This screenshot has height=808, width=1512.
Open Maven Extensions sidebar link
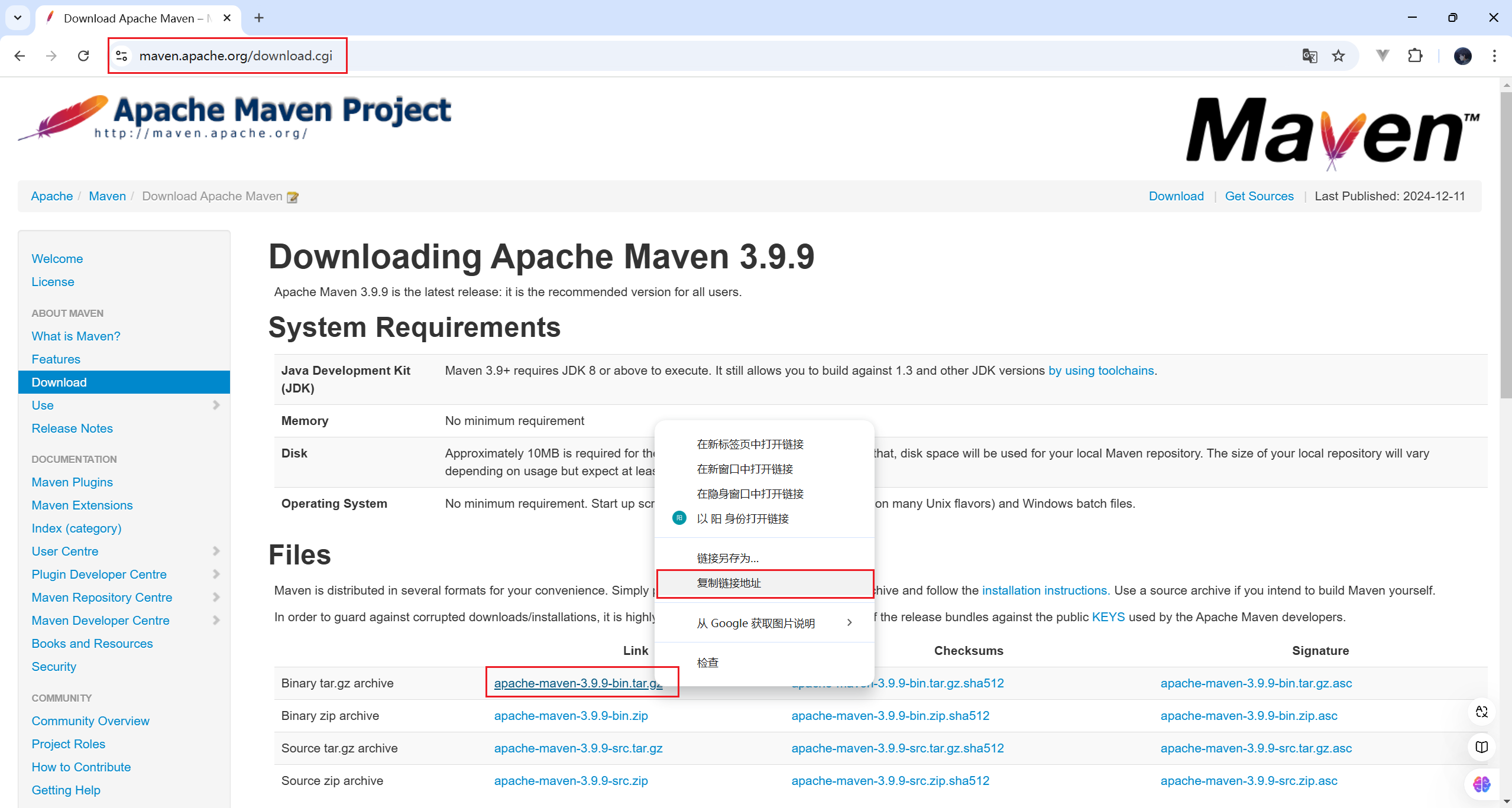(82, 505)
